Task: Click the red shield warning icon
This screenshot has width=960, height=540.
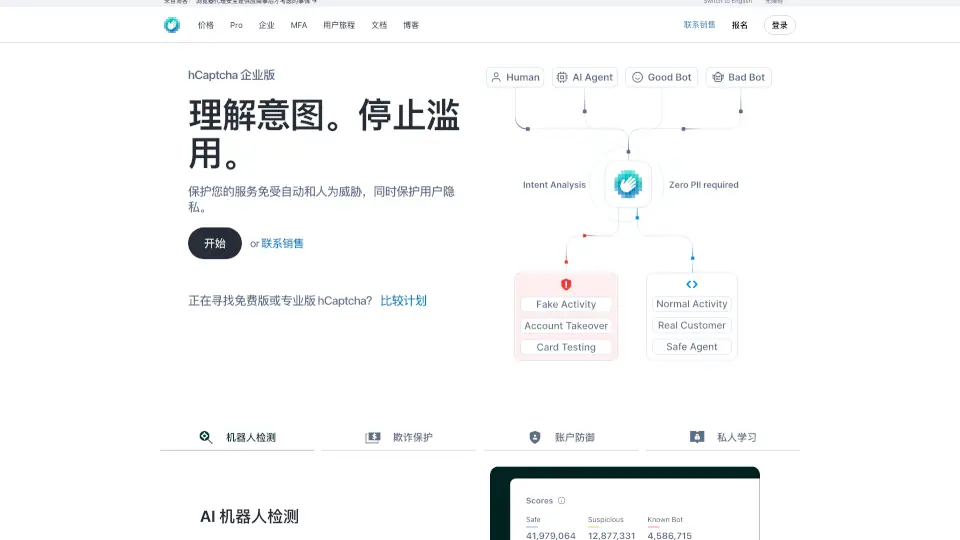Action: (x=566, y=285)
